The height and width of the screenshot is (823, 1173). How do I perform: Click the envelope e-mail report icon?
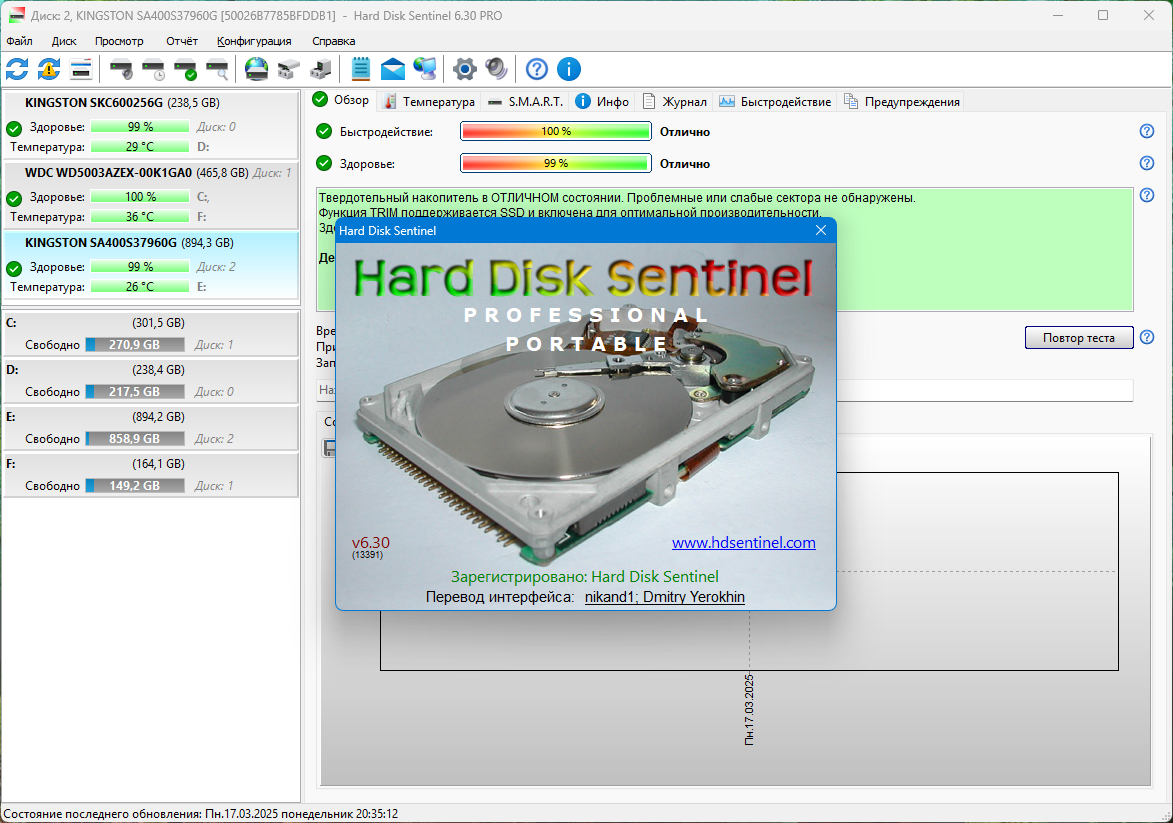(x=393, y=70)
